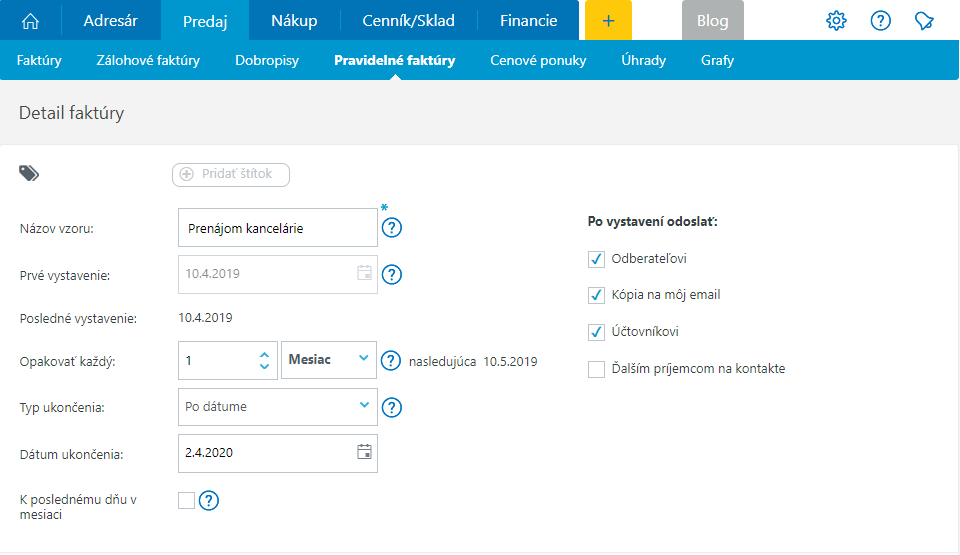Open the Blog button
960x555 pixels.
[712, 21]
